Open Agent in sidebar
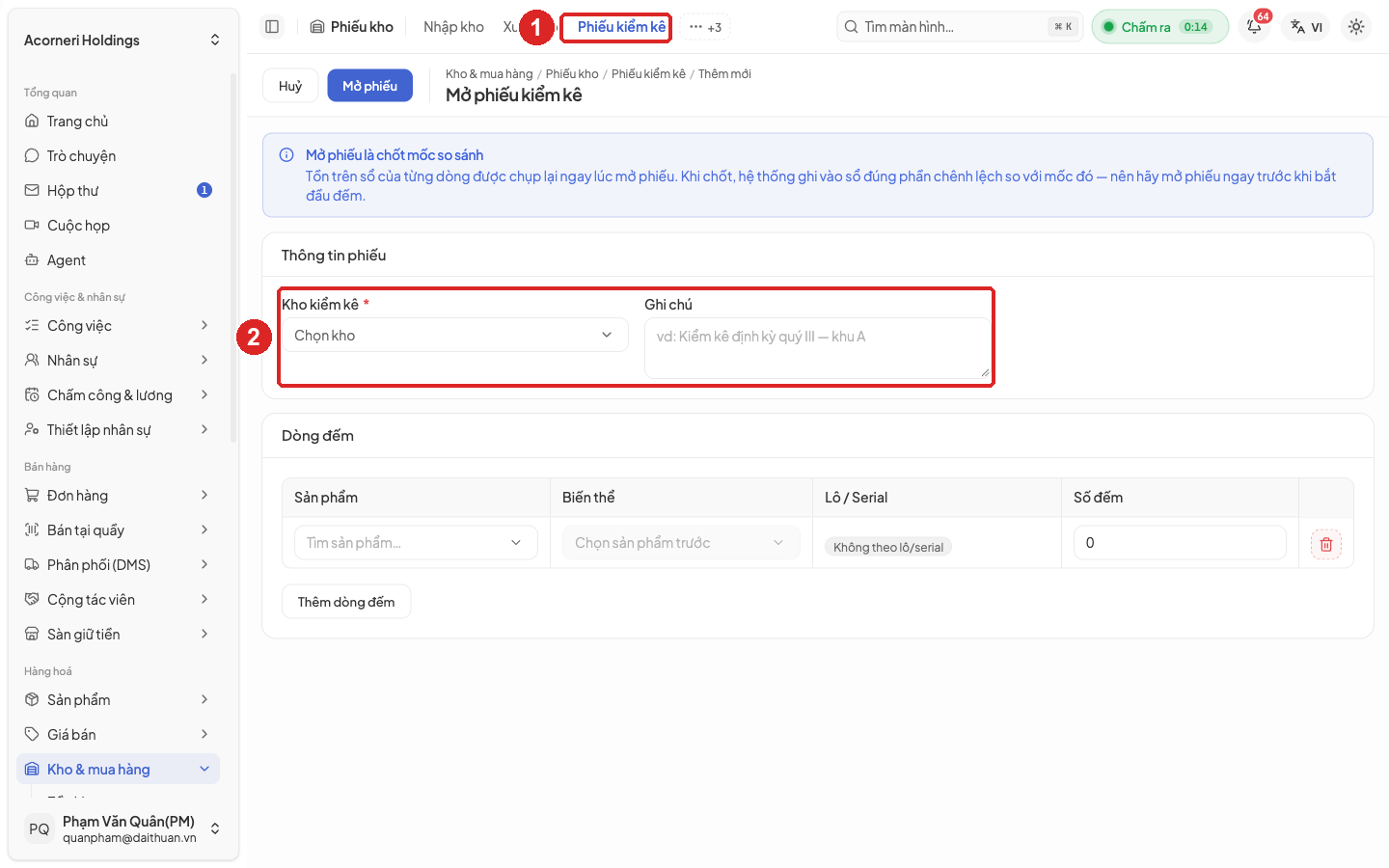Image resolution: width=1389 pixels, height=868 pixels. coord(119,260)
